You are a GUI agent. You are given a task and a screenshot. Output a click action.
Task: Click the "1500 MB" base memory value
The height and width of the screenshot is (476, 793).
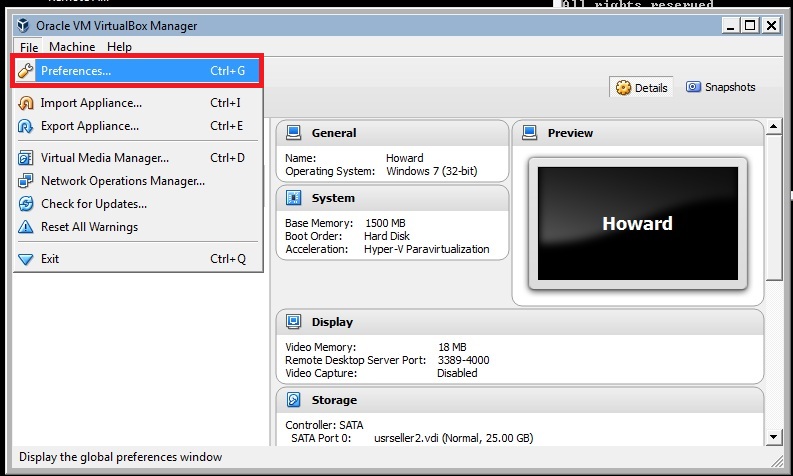385,223
